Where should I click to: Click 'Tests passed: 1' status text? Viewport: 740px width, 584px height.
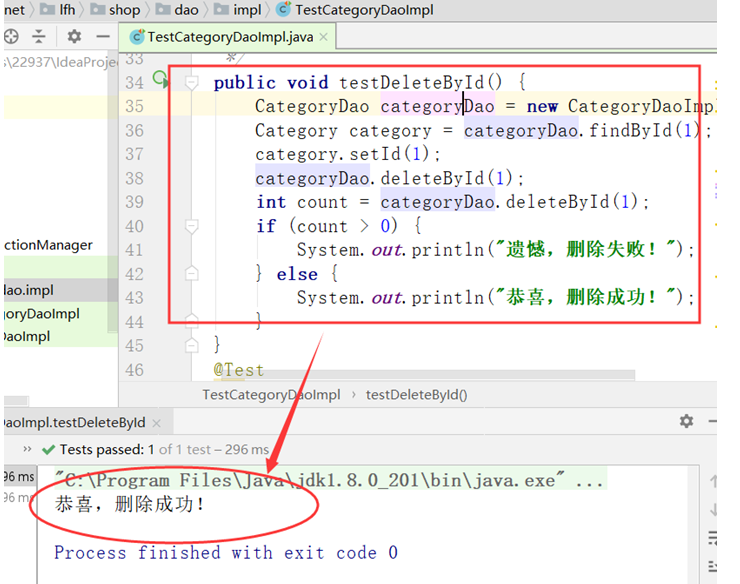[107, 449]
